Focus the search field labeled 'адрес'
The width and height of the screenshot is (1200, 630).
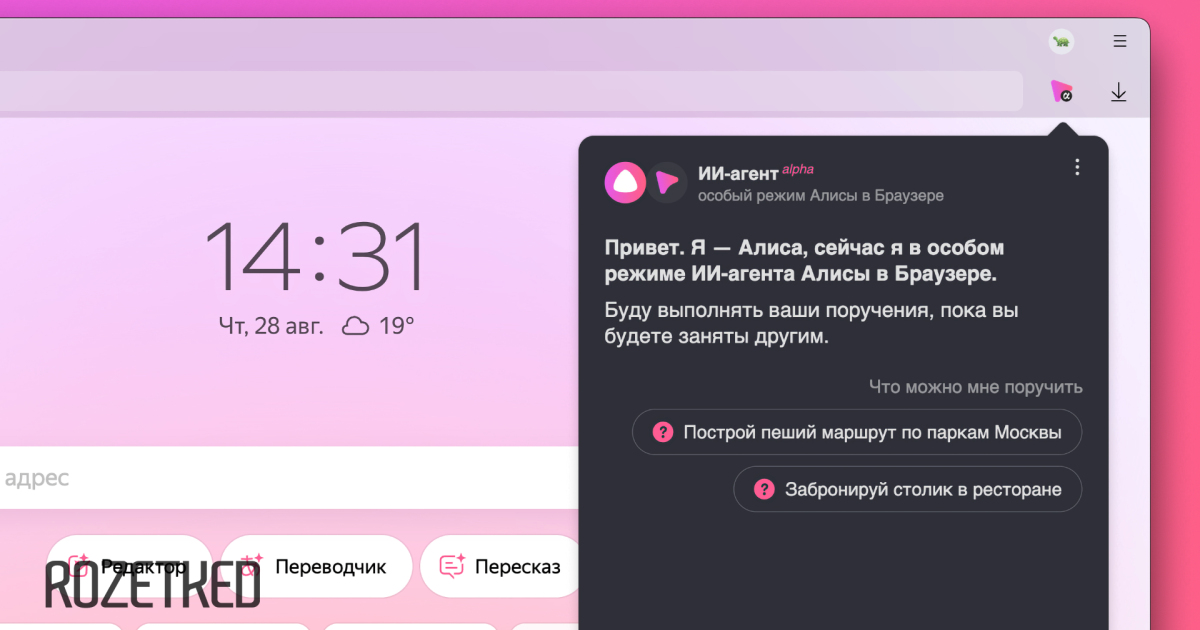pyautogui.click(x=280, y=478)
